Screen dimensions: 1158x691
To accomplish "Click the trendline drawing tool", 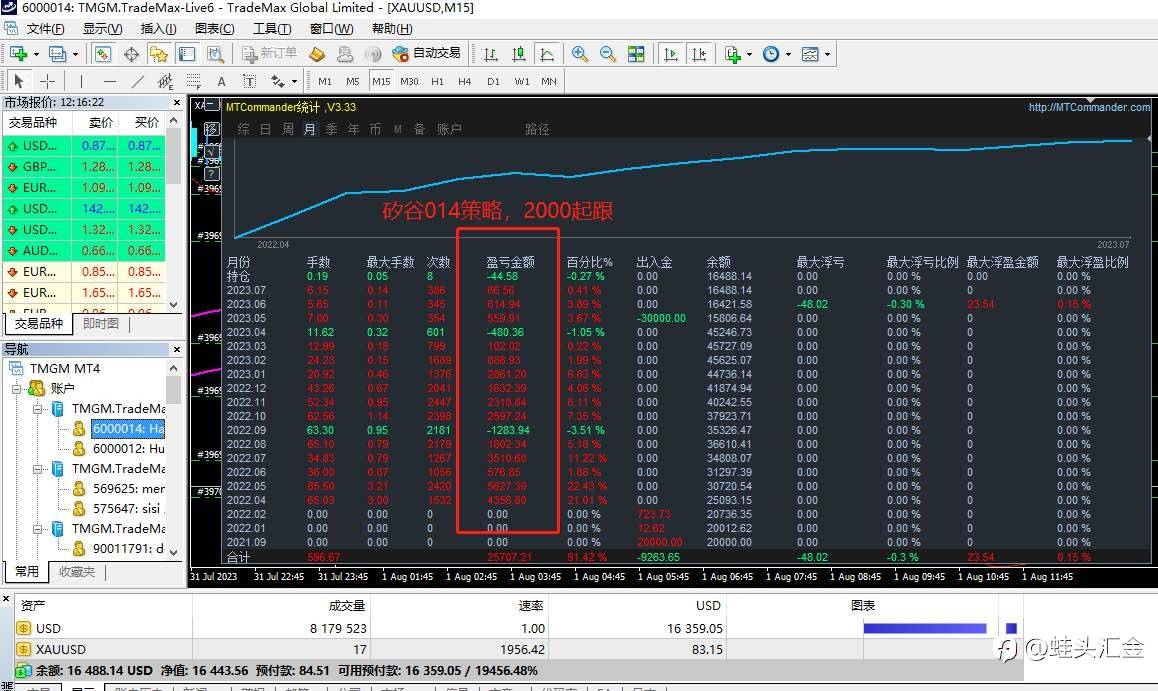I will pyautogui.click(x=138, y=81).
